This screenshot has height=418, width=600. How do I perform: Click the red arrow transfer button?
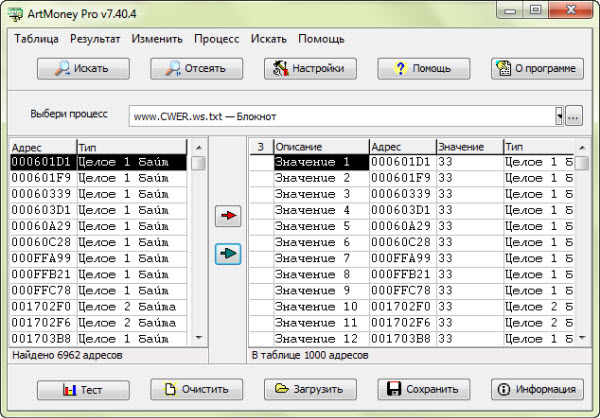pyautogui.click(x=229, y=215)
